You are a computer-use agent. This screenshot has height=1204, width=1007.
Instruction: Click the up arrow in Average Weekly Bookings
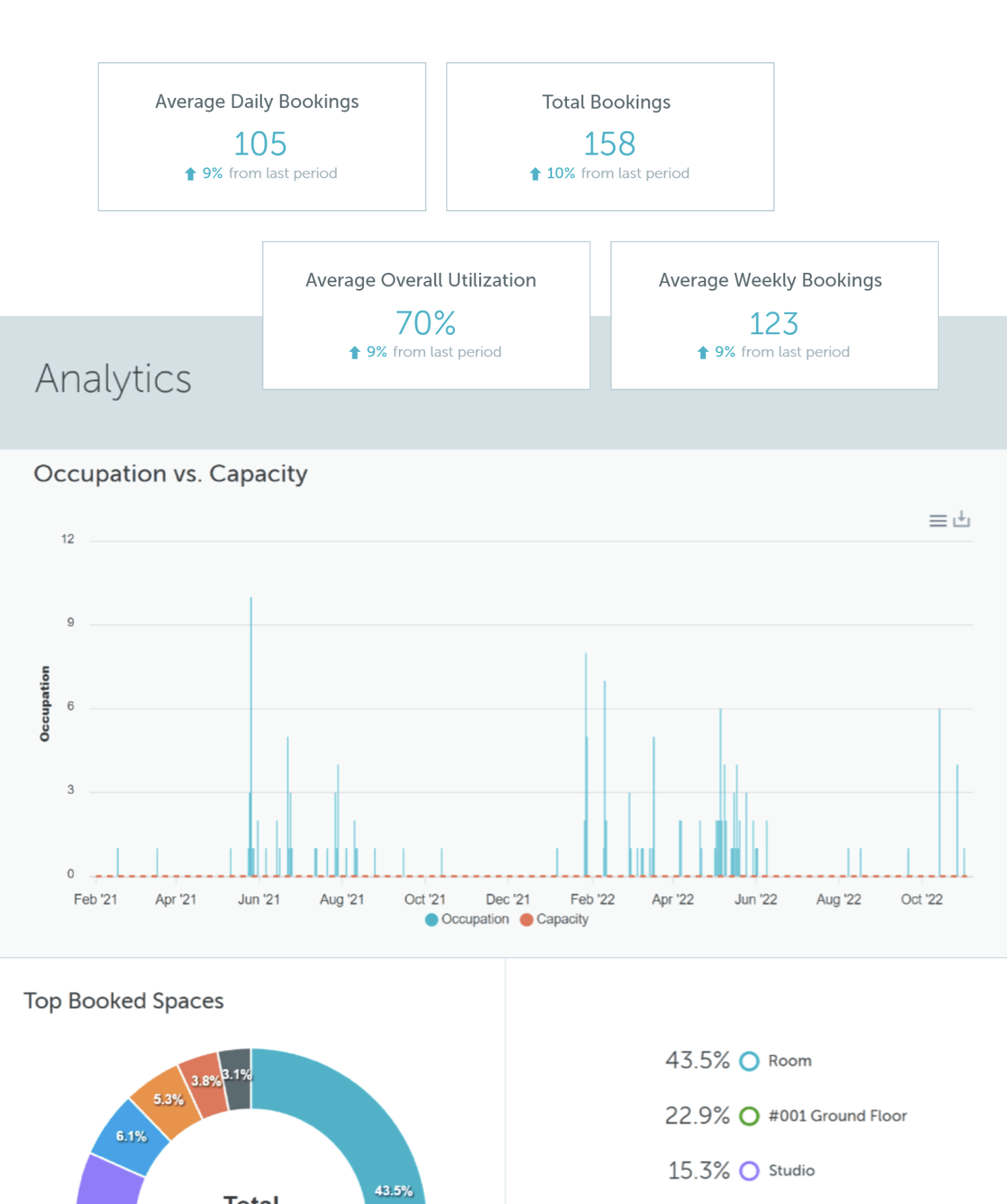point(703,352)
